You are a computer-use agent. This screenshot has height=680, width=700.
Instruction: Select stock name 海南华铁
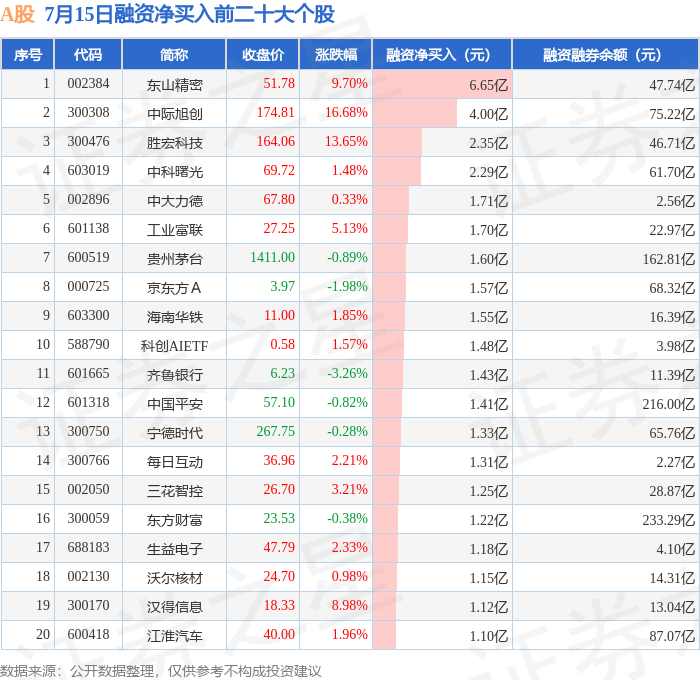175,317
